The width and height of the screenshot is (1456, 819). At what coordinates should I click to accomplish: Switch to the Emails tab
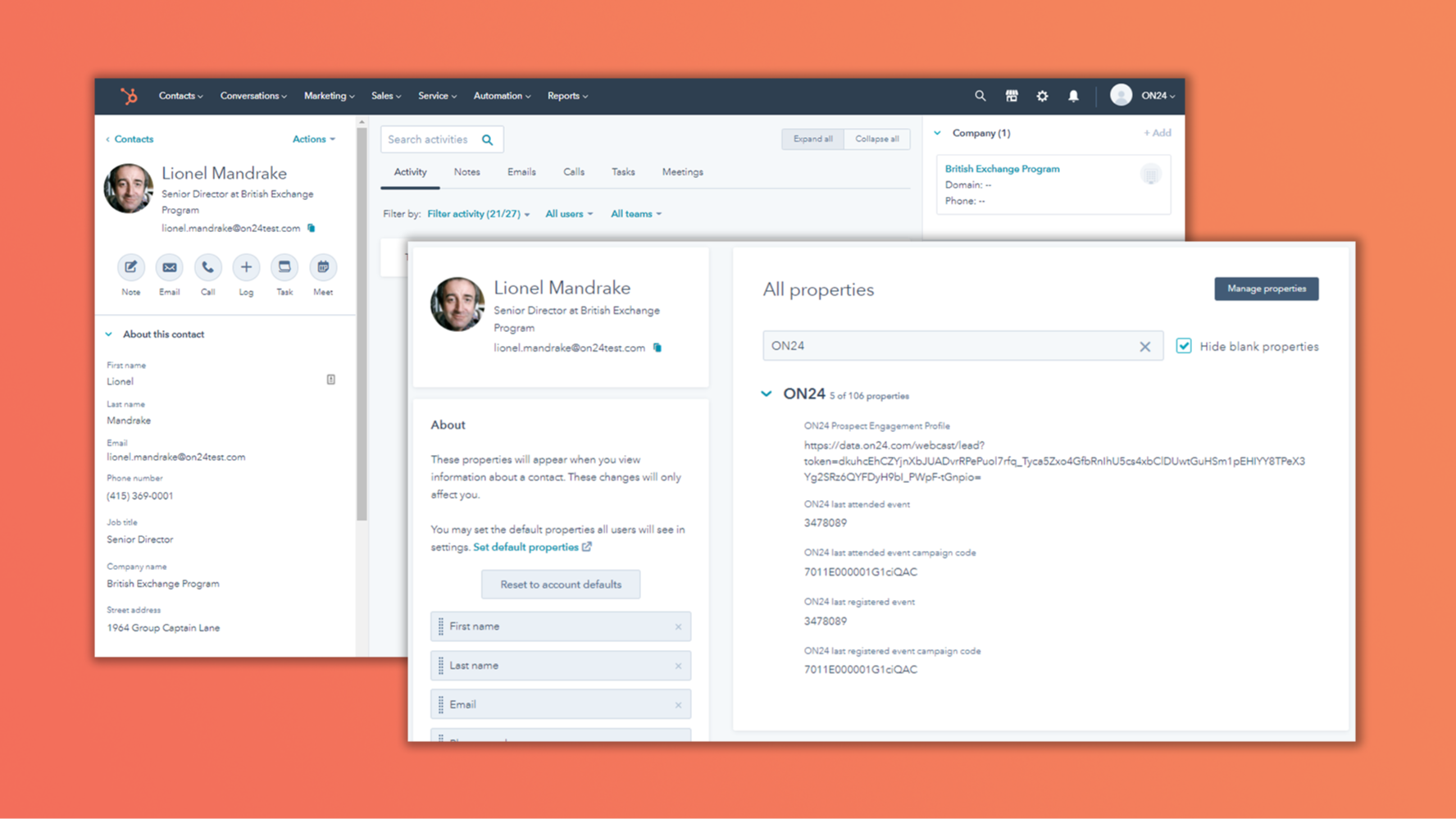pyautogui.click(x=521, y=172)
